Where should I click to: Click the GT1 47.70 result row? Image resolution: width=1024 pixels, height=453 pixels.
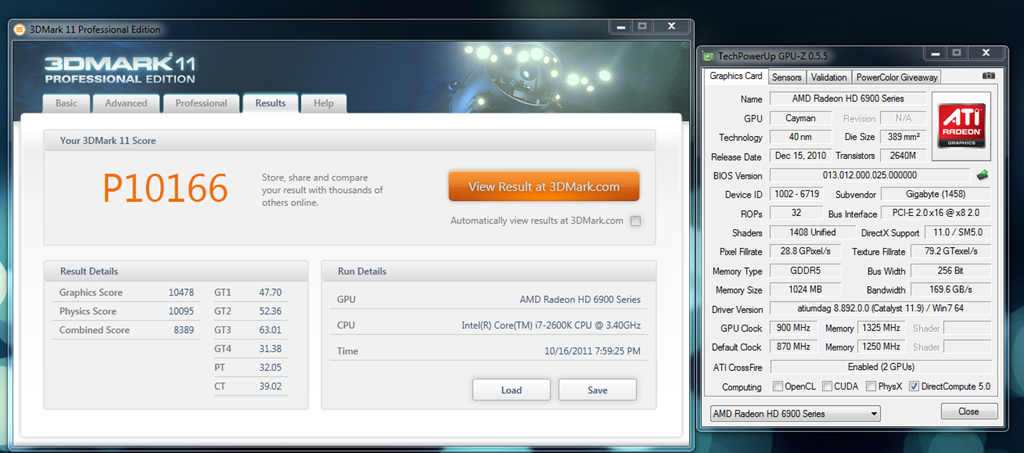point(249,292)
